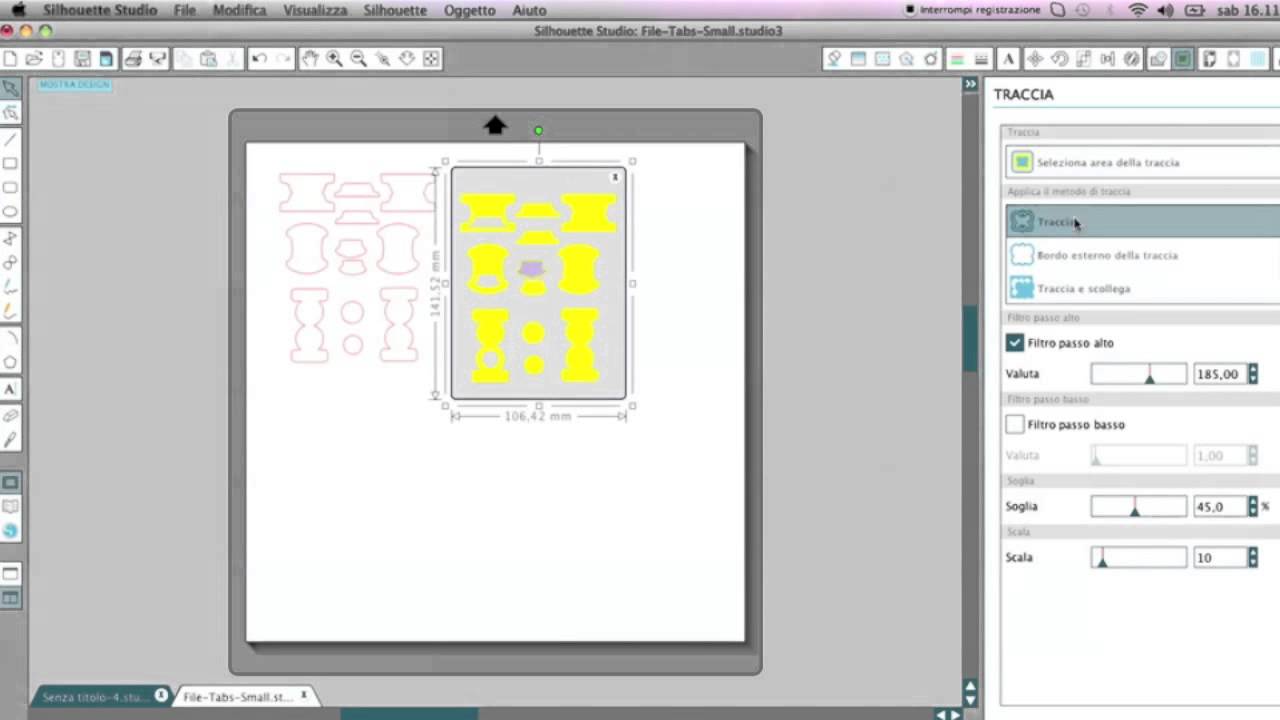This screenshot has height=720, width=1280.
Task: Adjust the Scala slider
Action: tap(1139, 558)
